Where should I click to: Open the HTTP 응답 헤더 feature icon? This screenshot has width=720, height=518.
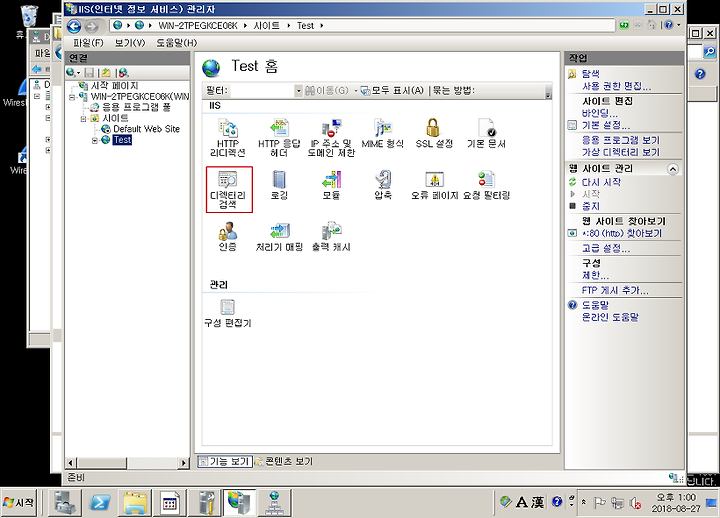[279, 137]
